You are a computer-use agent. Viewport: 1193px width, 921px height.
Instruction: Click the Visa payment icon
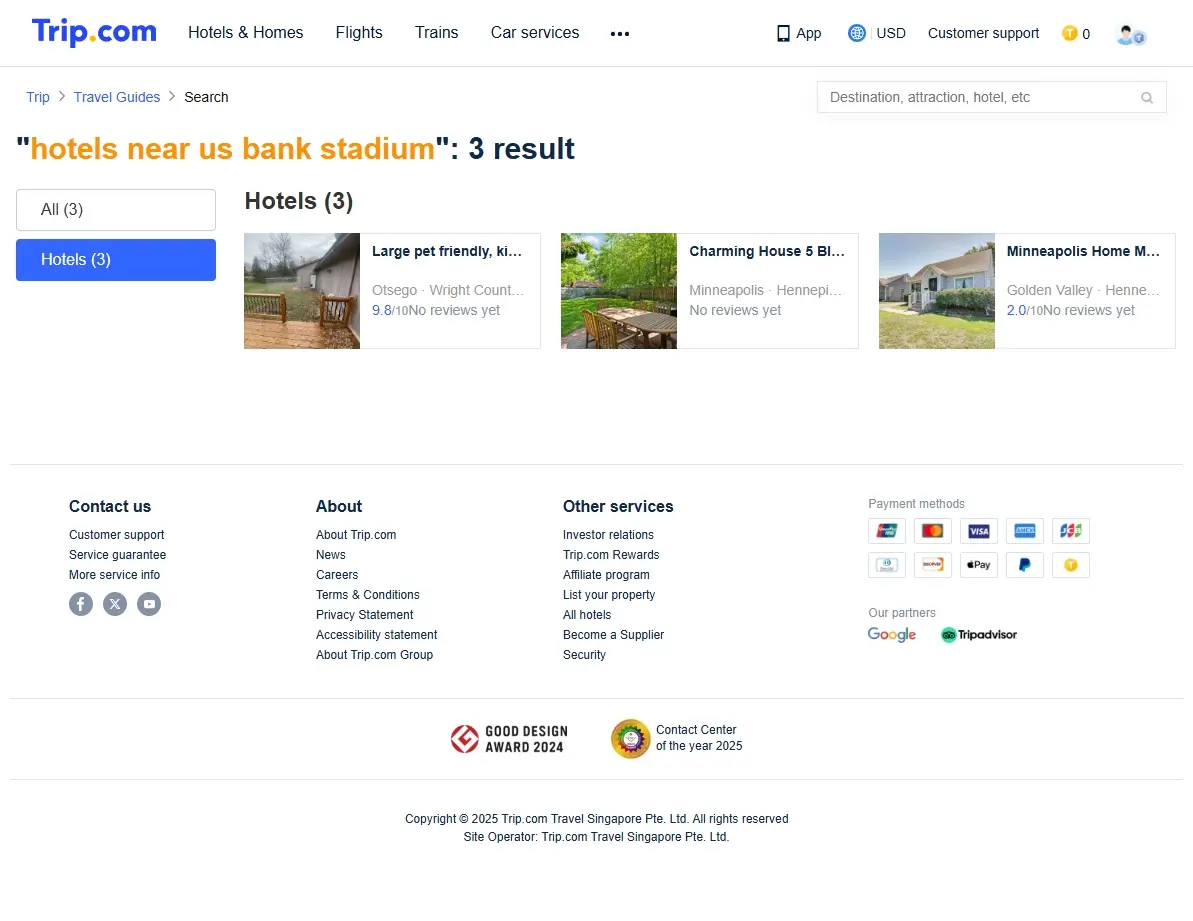[x=978, y=531]
